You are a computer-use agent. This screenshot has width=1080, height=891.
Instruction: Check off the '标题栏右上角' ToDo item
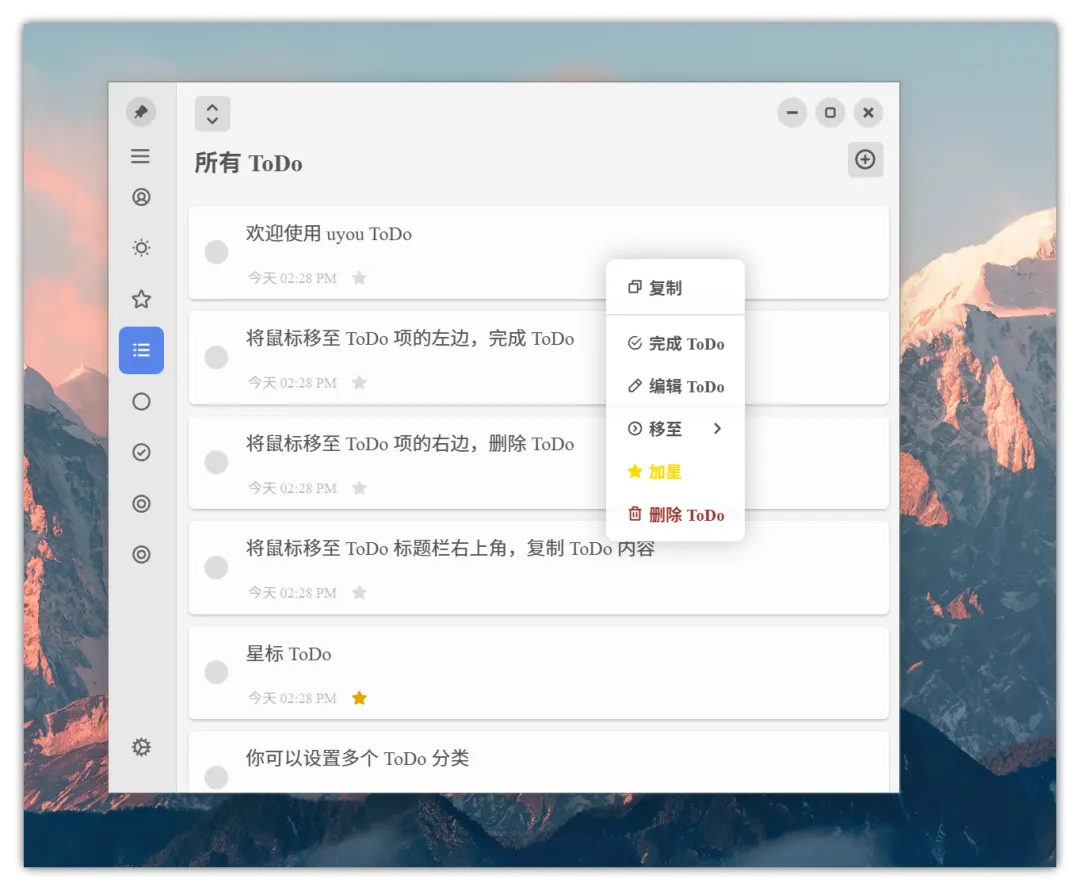[x=216, y=567]
